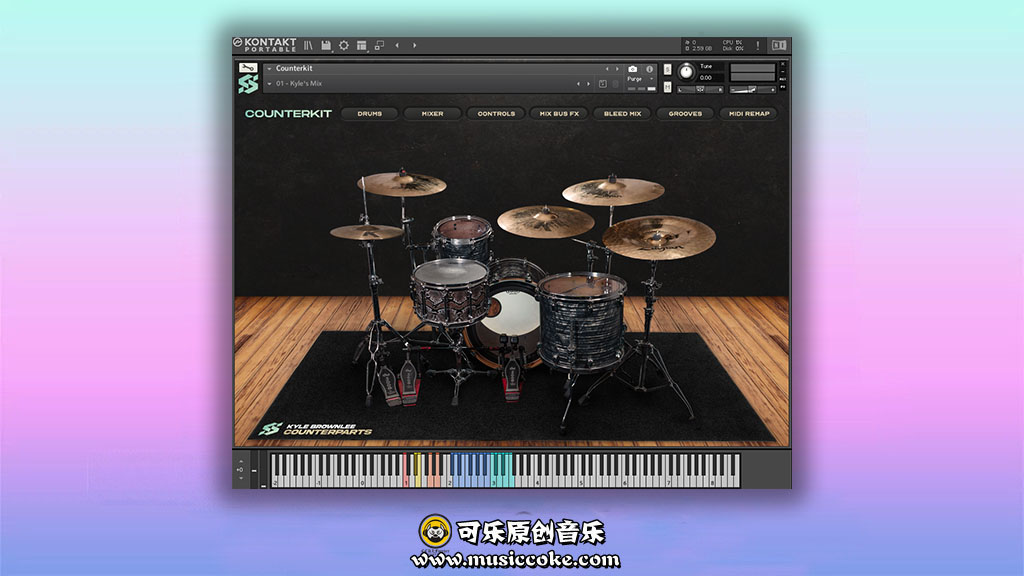
Task: Toggle the AUX button on instrument header
Action: click(x=783, y=79)
